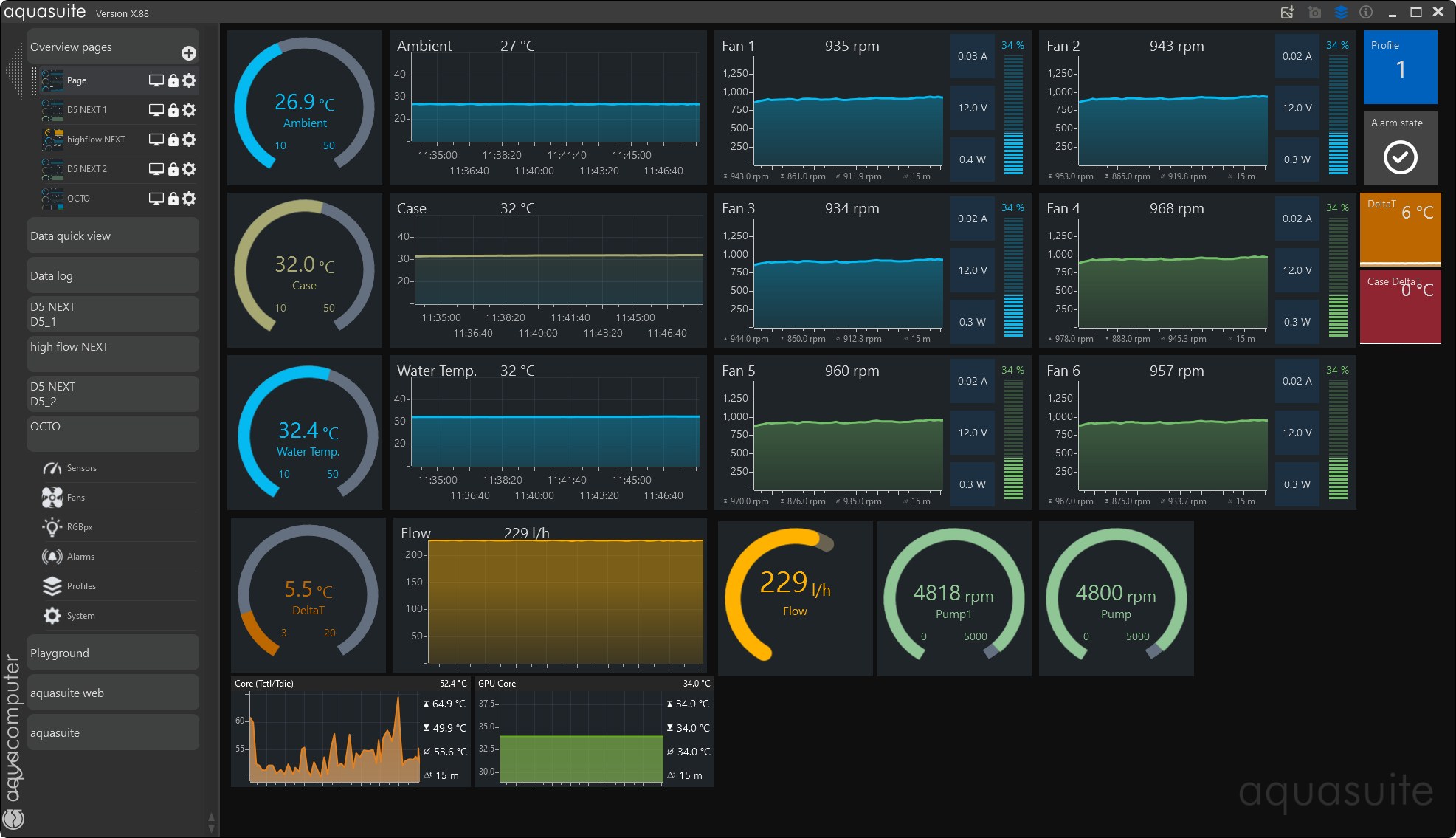Open the Fans menu entry
The height and width of the screenshot is (838, 1456).
tap(120, 498)
